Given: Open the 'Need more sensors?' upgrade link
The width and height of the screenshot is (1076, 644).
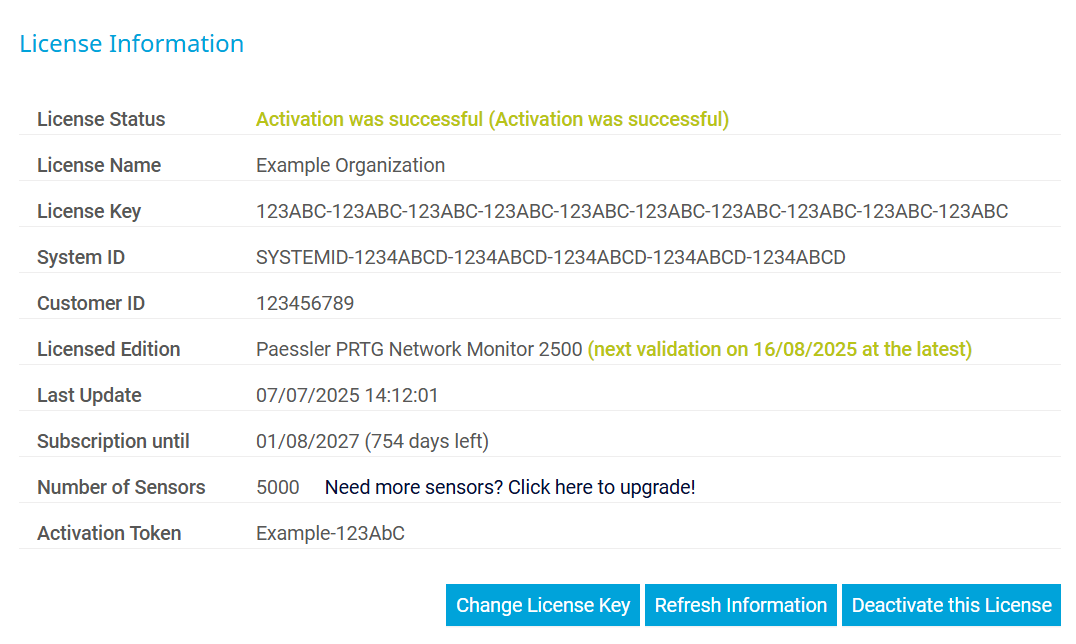Looking at the screenshot, I should (510, 487).
